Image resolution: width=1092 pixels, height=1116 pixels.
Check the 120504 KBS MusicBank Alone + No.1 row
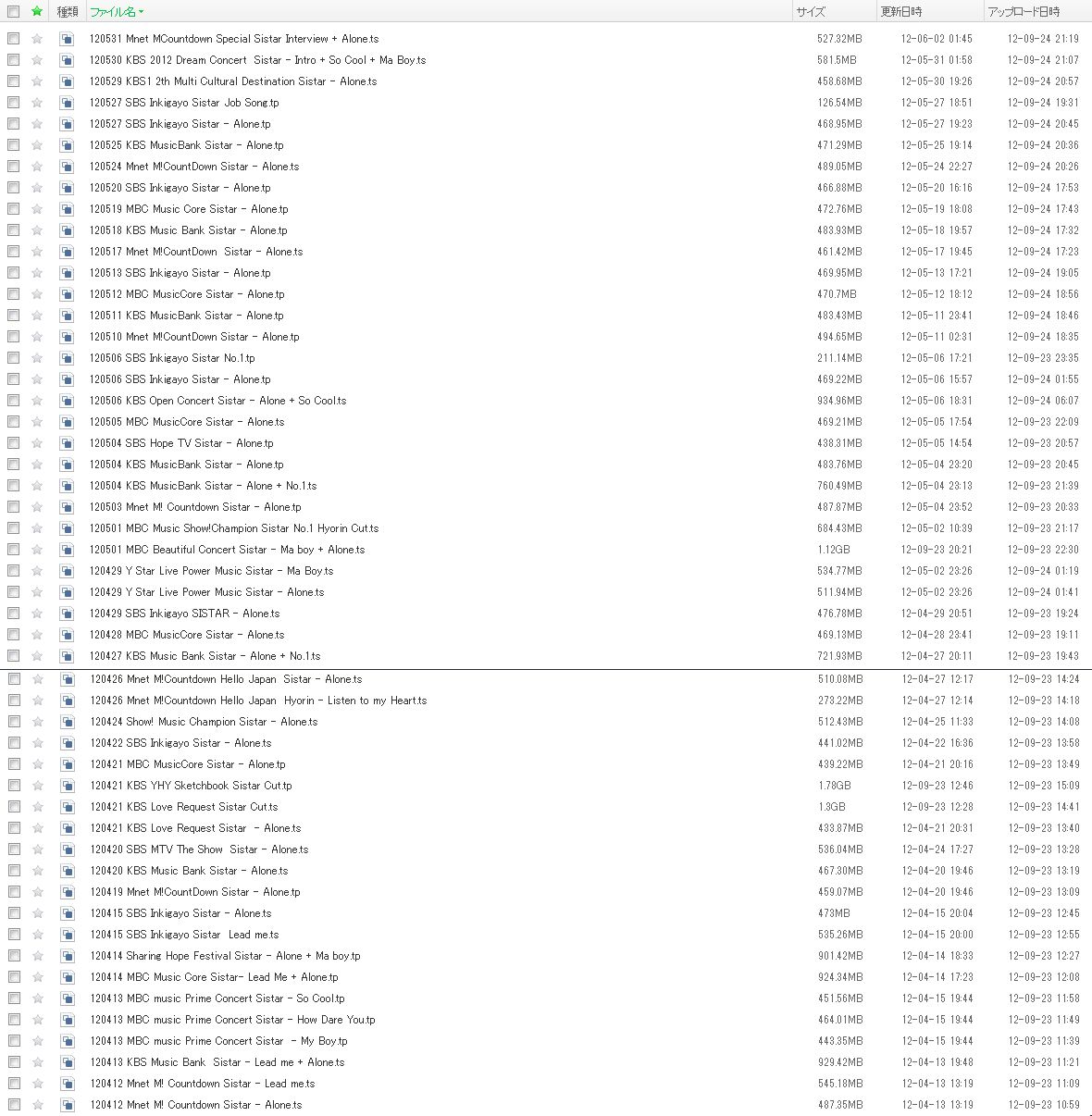(x=13, y=486)
